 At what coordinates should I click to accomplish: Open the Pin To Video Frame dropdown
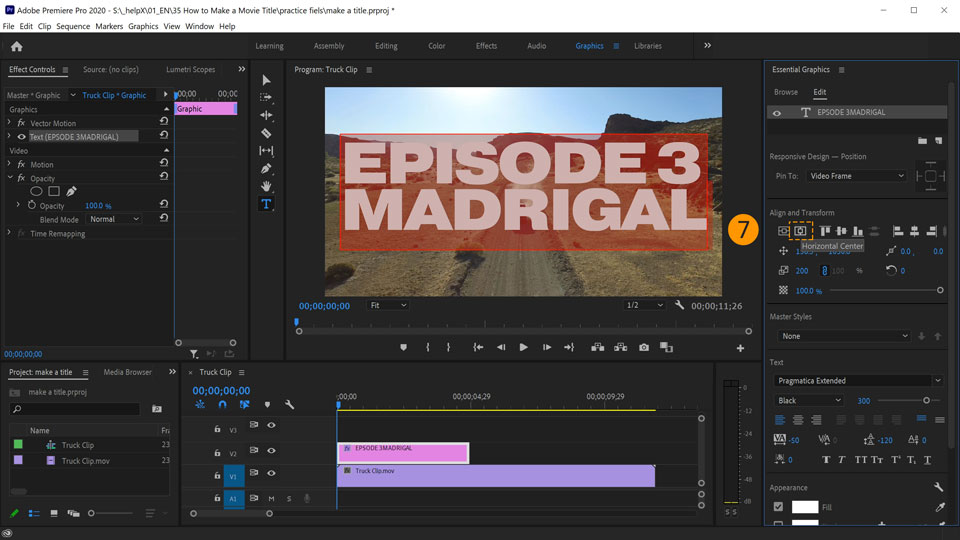click(857, 176)
